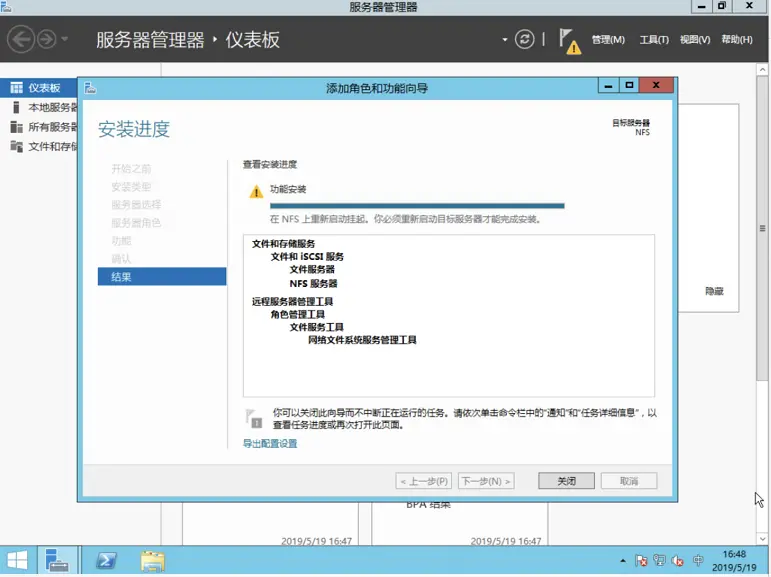Open the navigation history dropdown arrow
The height and width of the screenshot is (577, 771).
point(64,39)
